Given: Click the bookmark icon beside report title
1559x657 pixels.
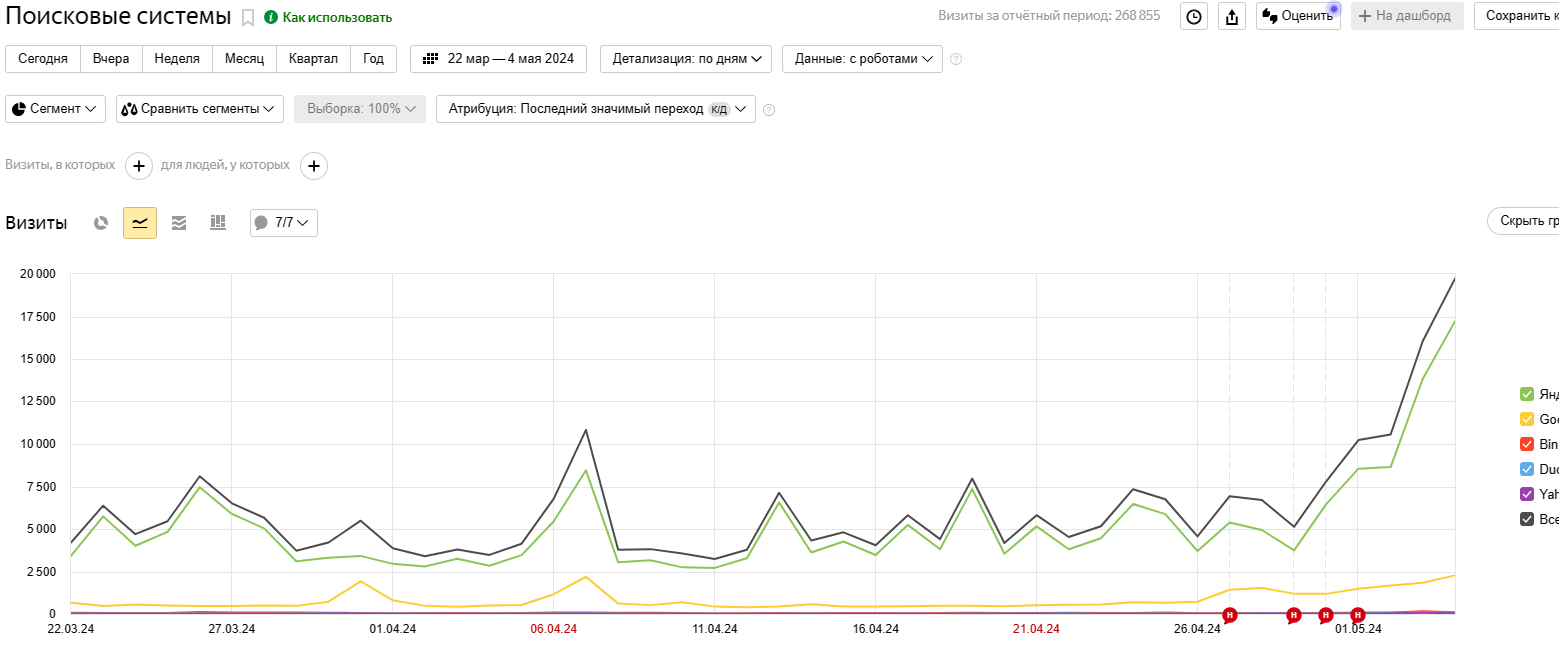Looking at the screenshot, I should [x=248, y=17].
